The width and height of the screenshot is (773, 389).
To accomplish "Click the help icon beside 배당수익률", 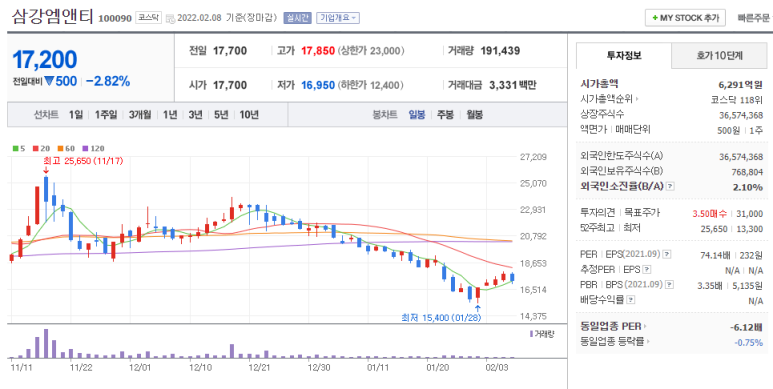I will tap(631, 300).
